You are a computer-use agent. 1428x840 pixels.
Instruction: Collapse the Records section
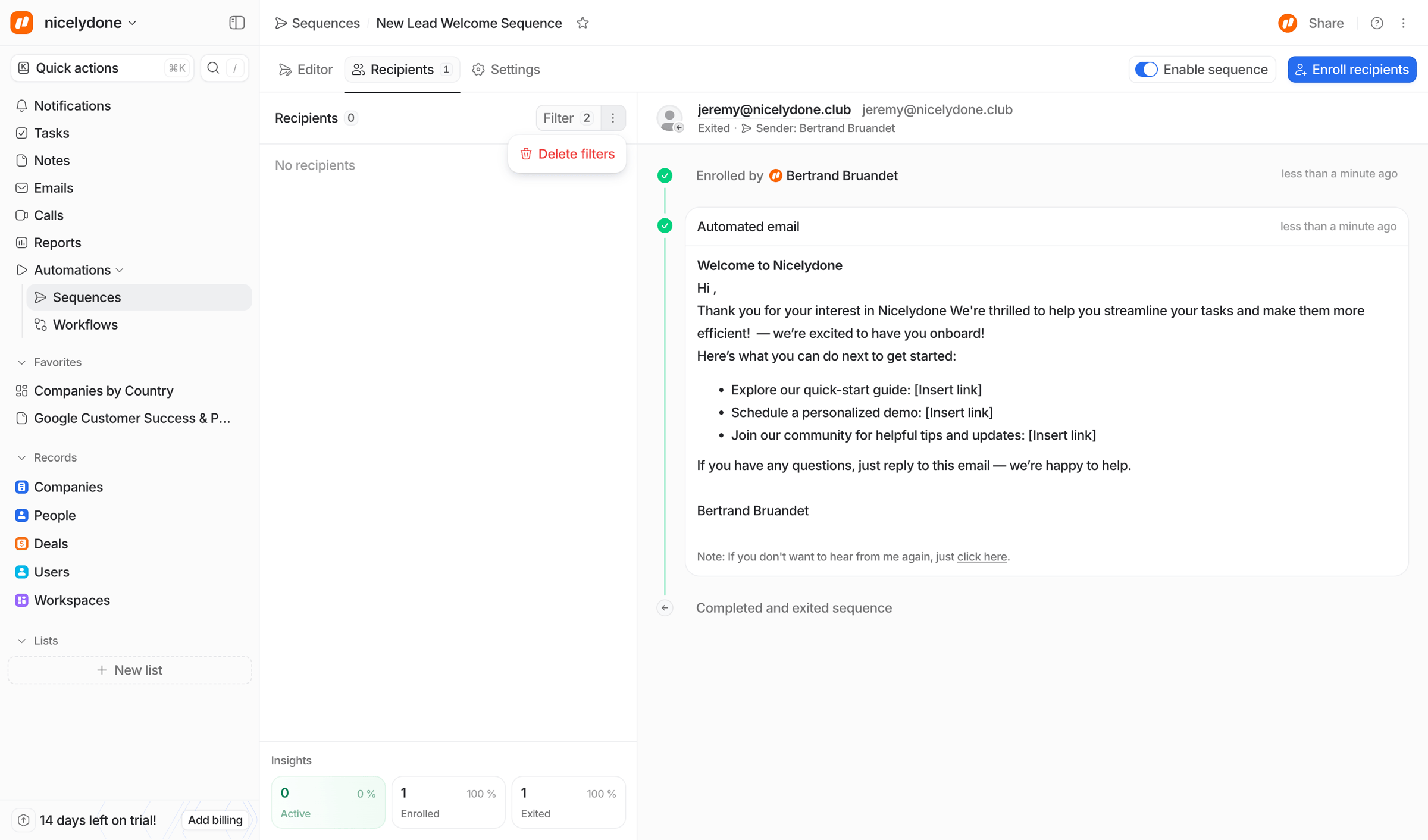click(x=22, y=457)
